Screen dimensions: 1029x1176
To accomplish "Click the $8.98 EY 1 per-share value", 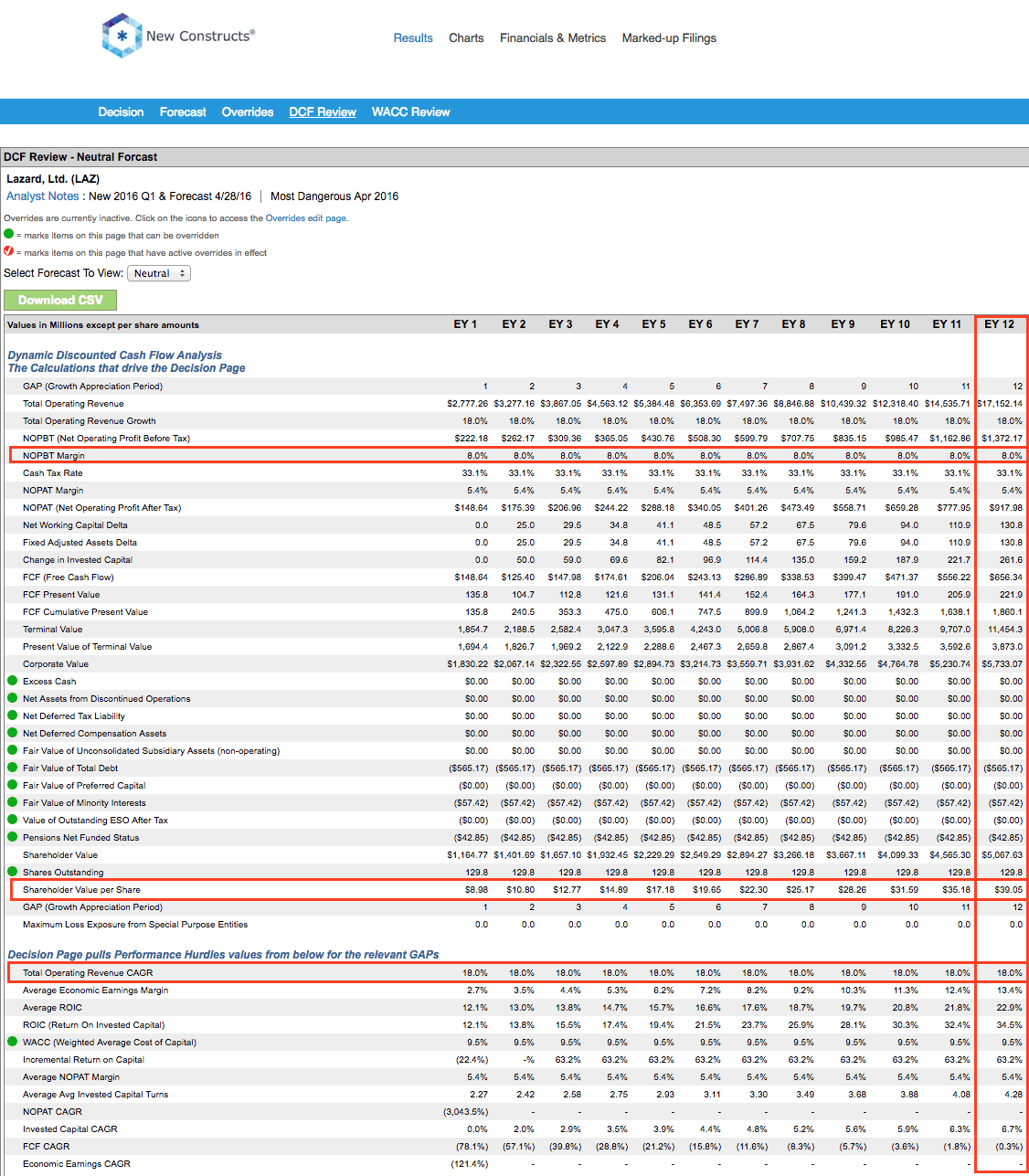I will pyautogui.click(x=476, y=889).
